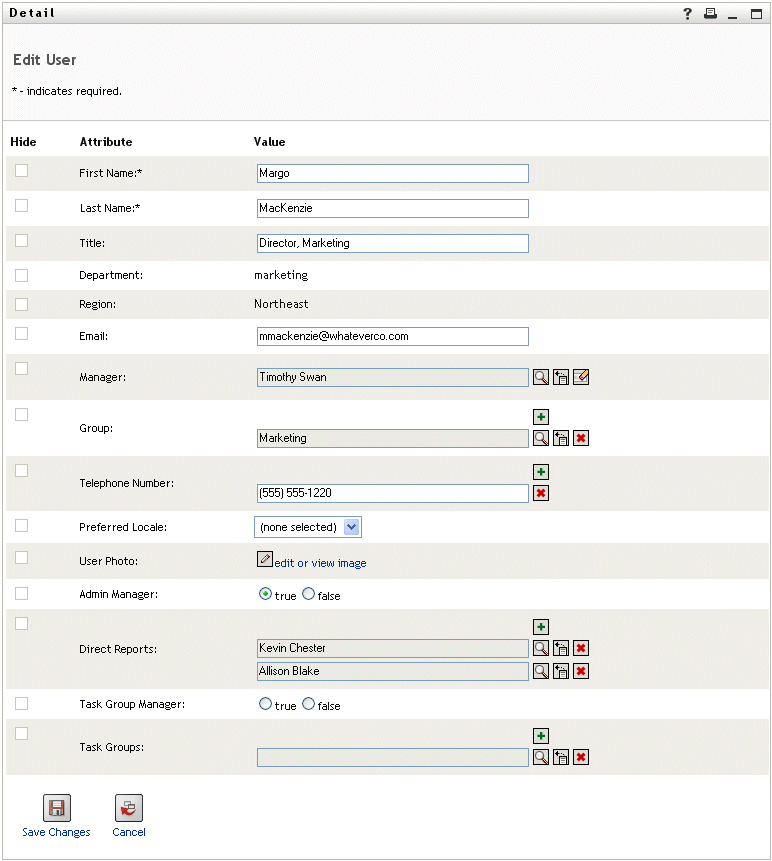Viewport: 772px width, 861px height.
Task: Delete the telephone number (555) 555-1220
Action: coord(541,493)
